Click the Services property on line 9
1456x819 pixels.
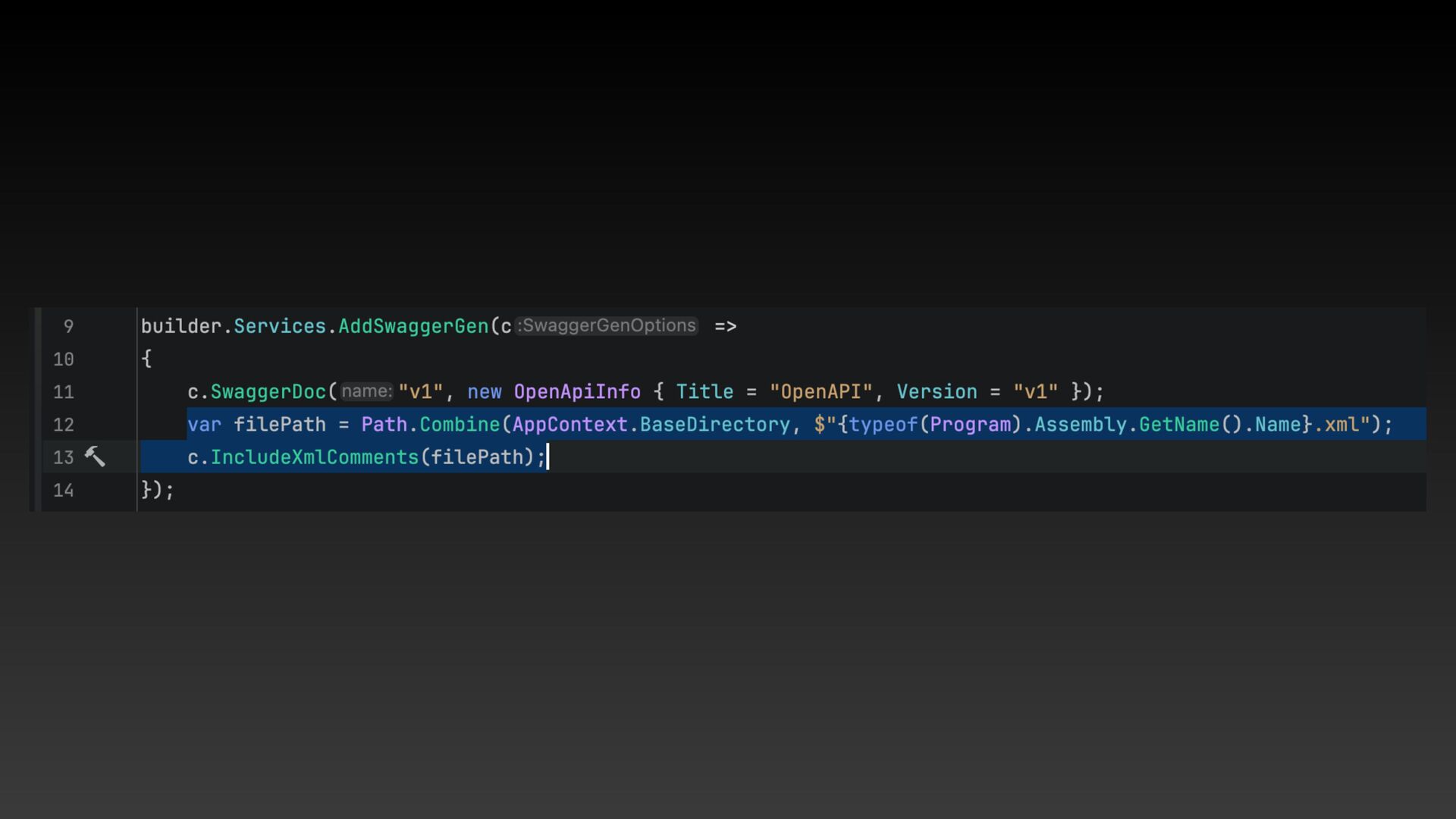tap(279, 326)
